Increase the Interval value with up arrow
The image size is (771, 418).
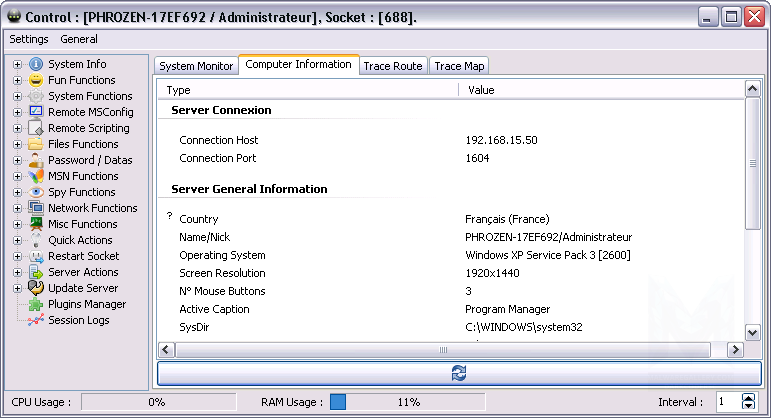[x=749, y=397]
